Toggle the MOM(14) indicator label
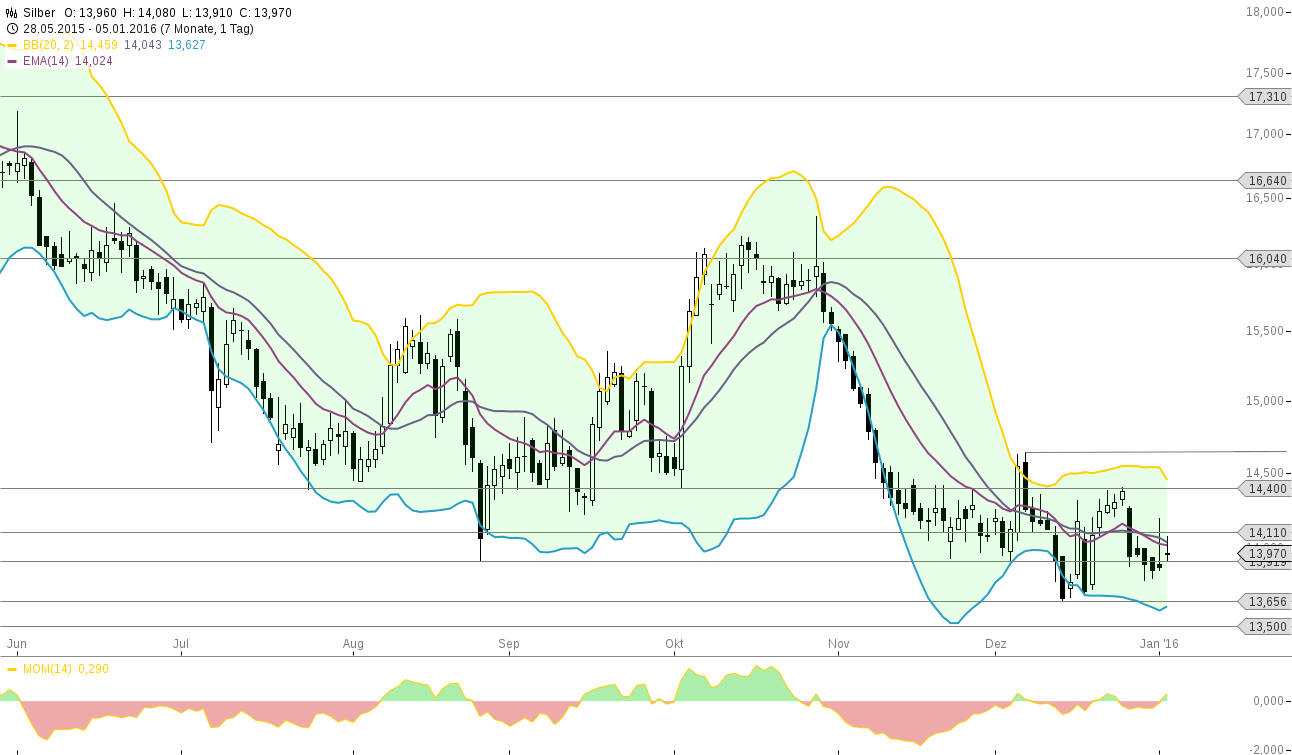Screen dimensions: 1292x755 tap(46, 669)
